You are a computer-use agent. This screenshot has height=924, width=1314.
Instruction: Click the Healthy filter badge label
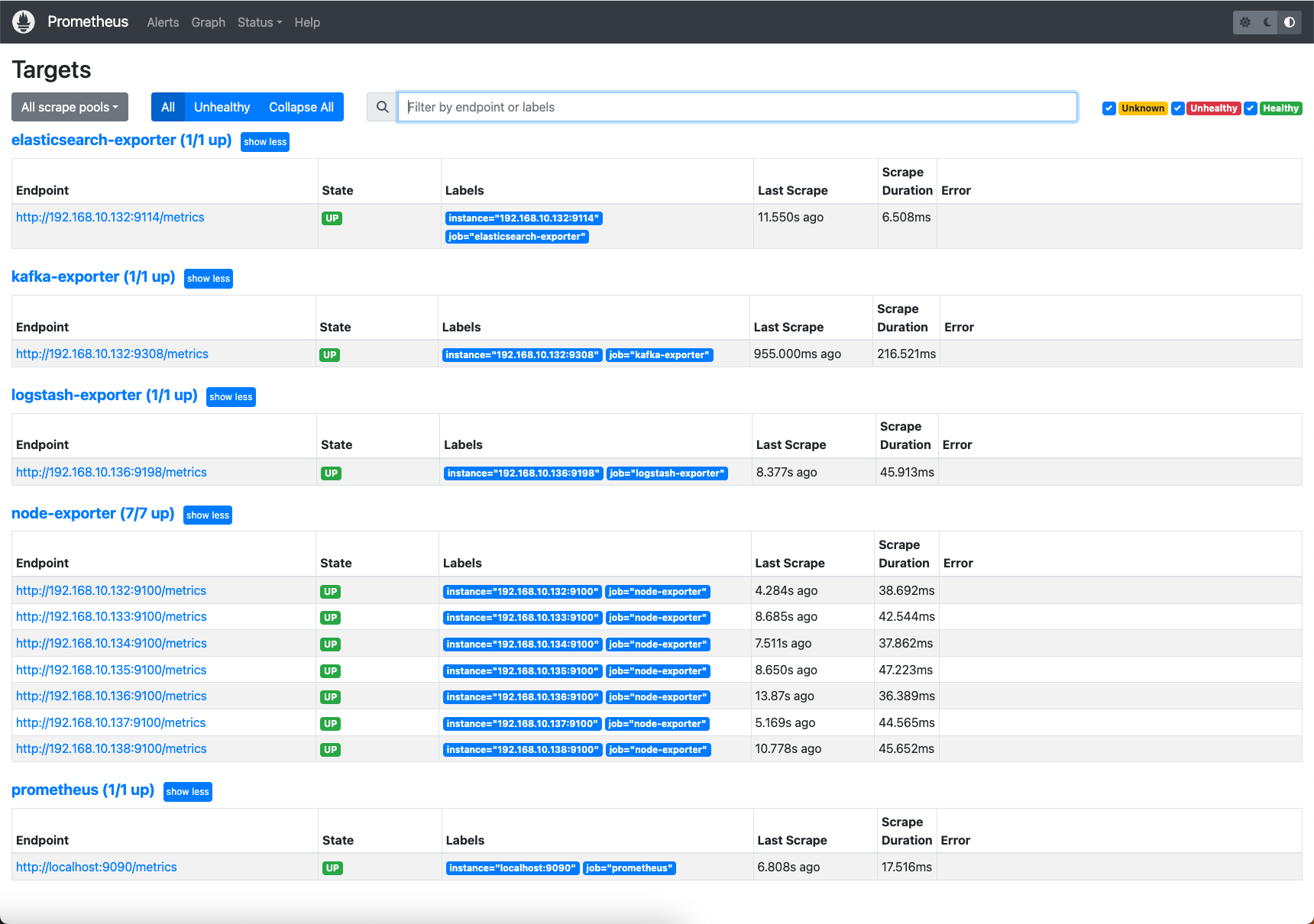point(1280,108)
